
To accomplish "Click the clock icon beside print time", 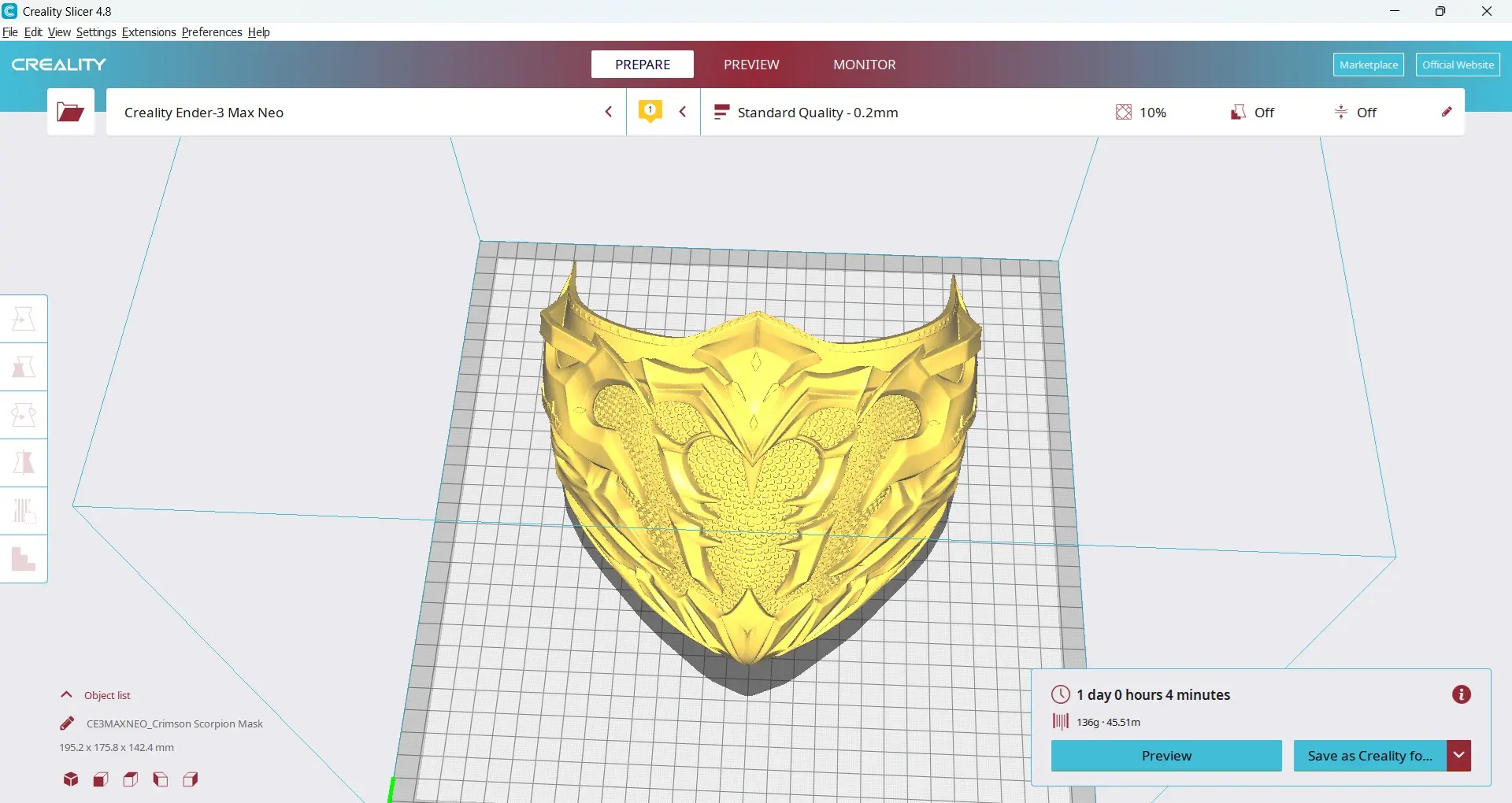I will pos(1061,694).
